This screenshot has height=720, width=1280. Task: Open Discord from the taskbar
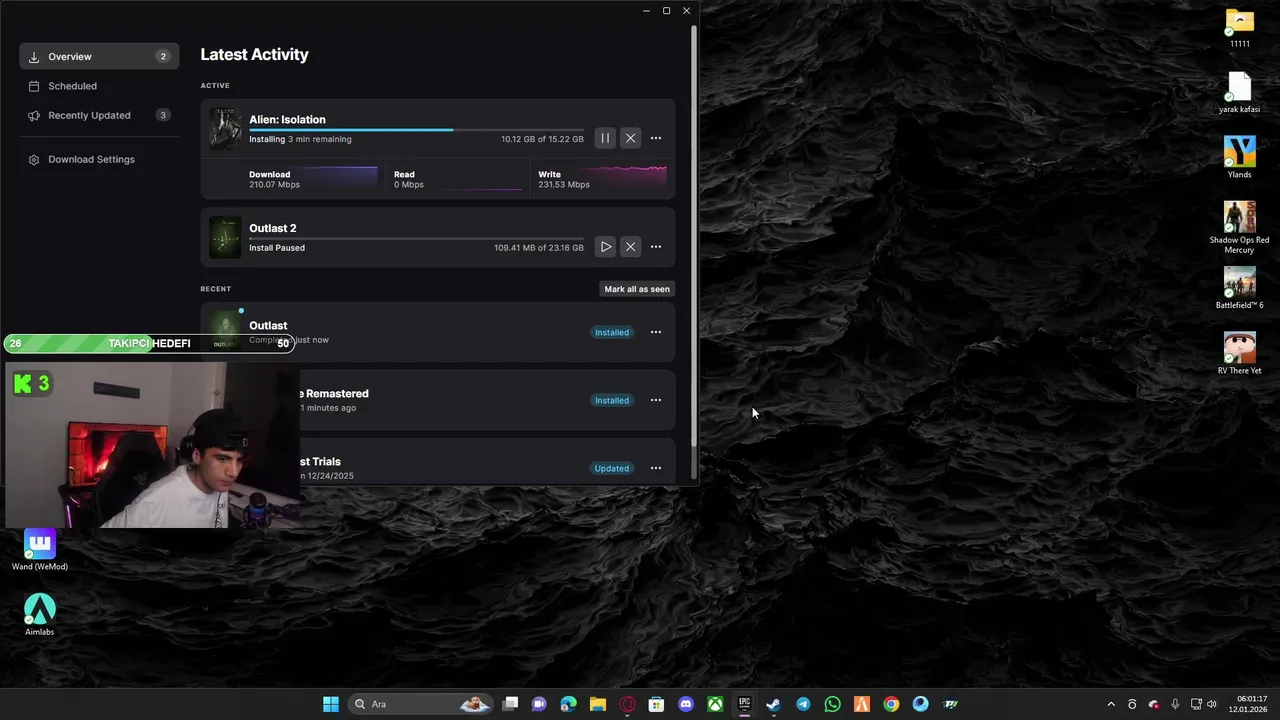[686, 704]
